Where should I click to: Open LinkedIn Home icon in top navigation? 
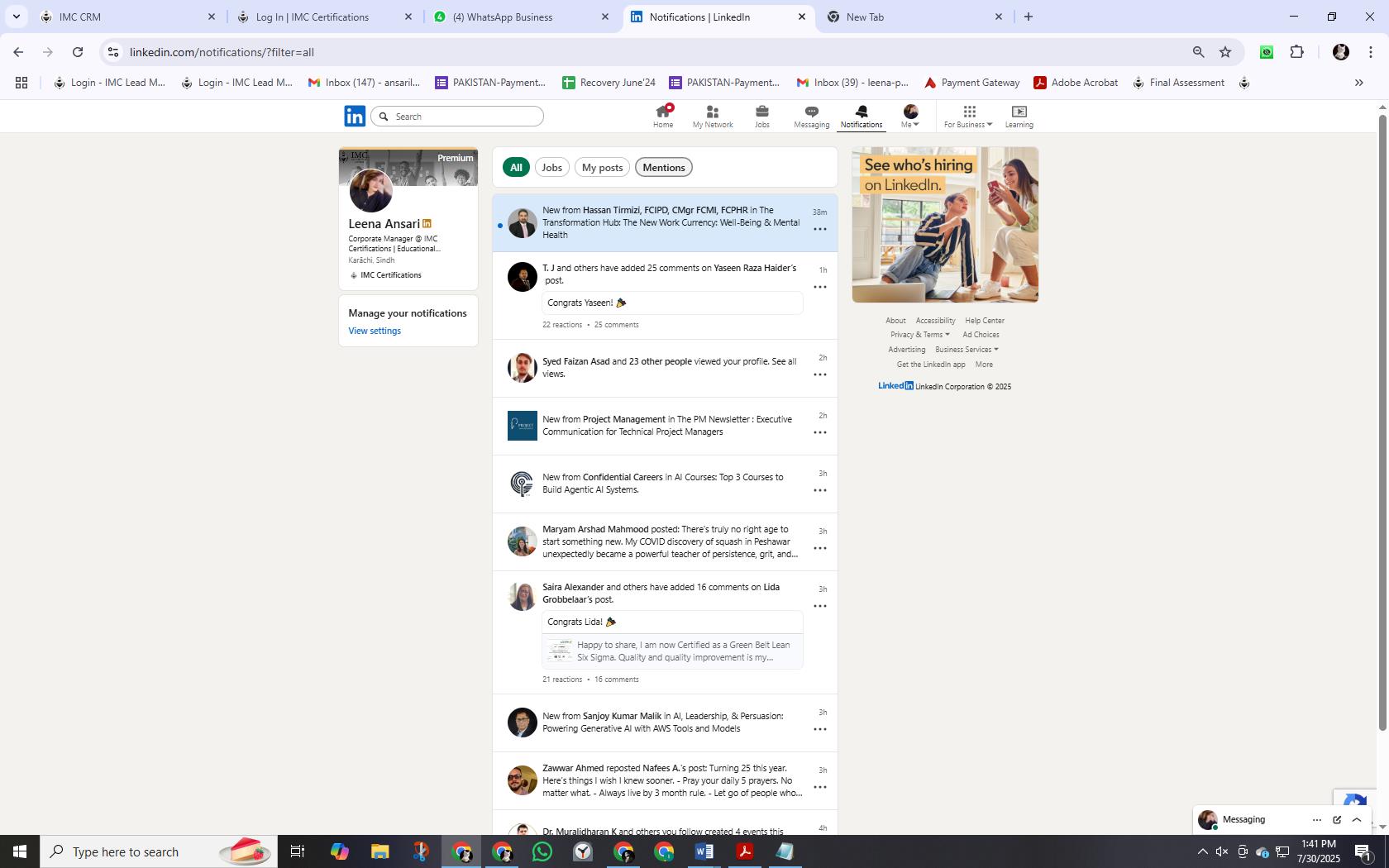click(x=663, y=117)
